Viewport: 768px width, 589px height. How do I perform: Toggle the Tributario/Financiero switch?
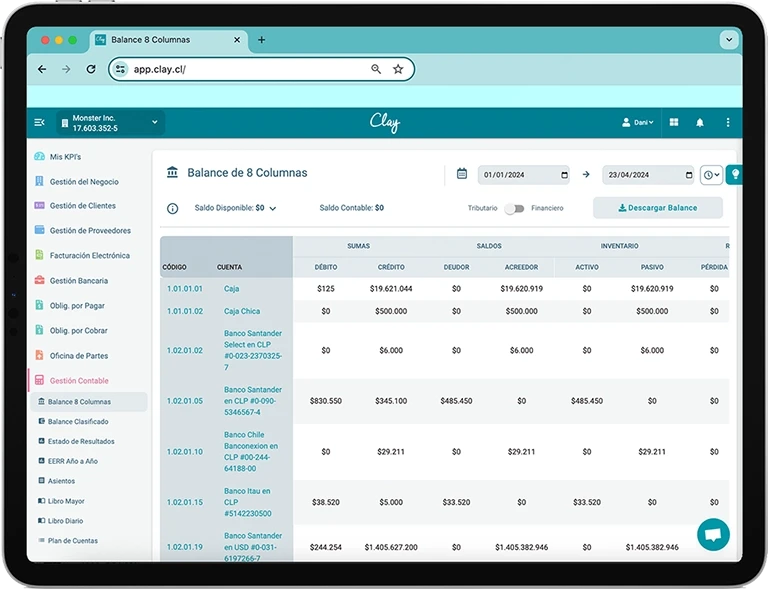[515, 209]
